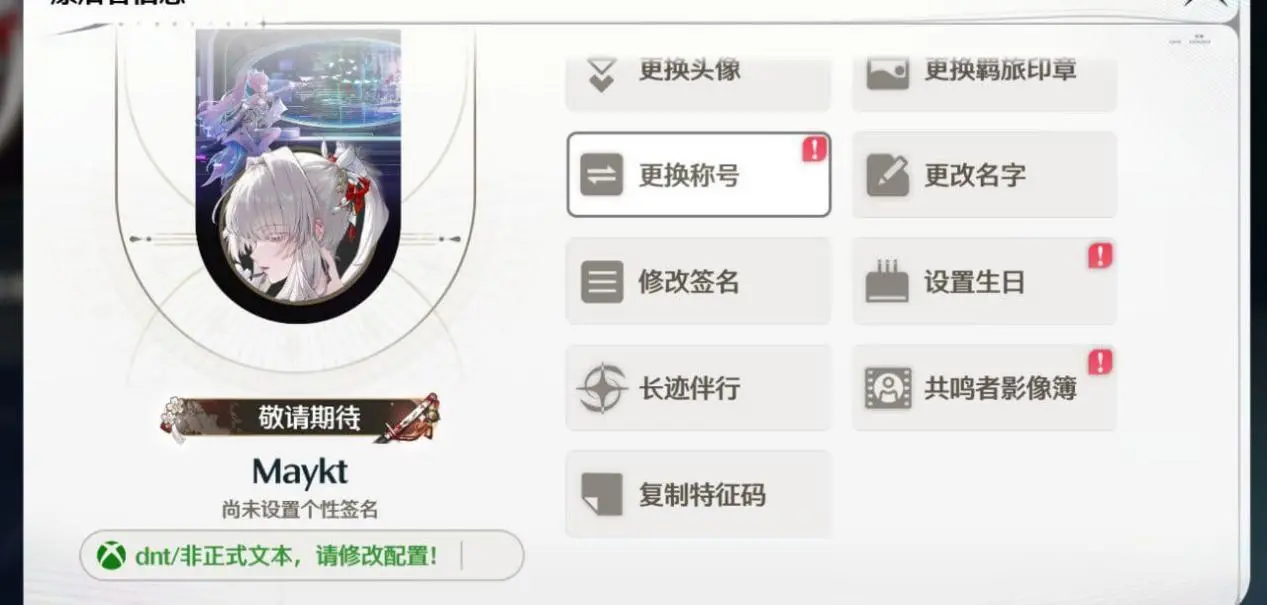Choose the 设置生日 text label
The height and width of the screenshot is (605, 1267).
click(974, 283)
